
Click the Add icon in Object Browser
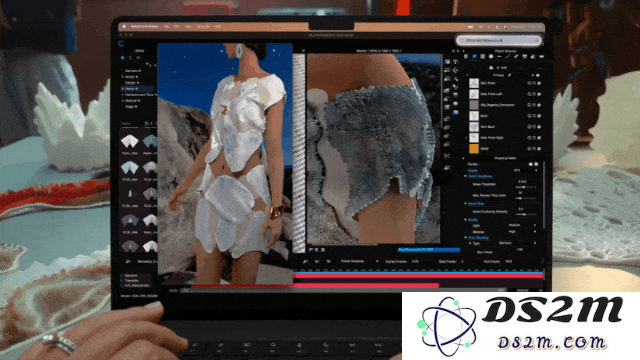[491, 68]
